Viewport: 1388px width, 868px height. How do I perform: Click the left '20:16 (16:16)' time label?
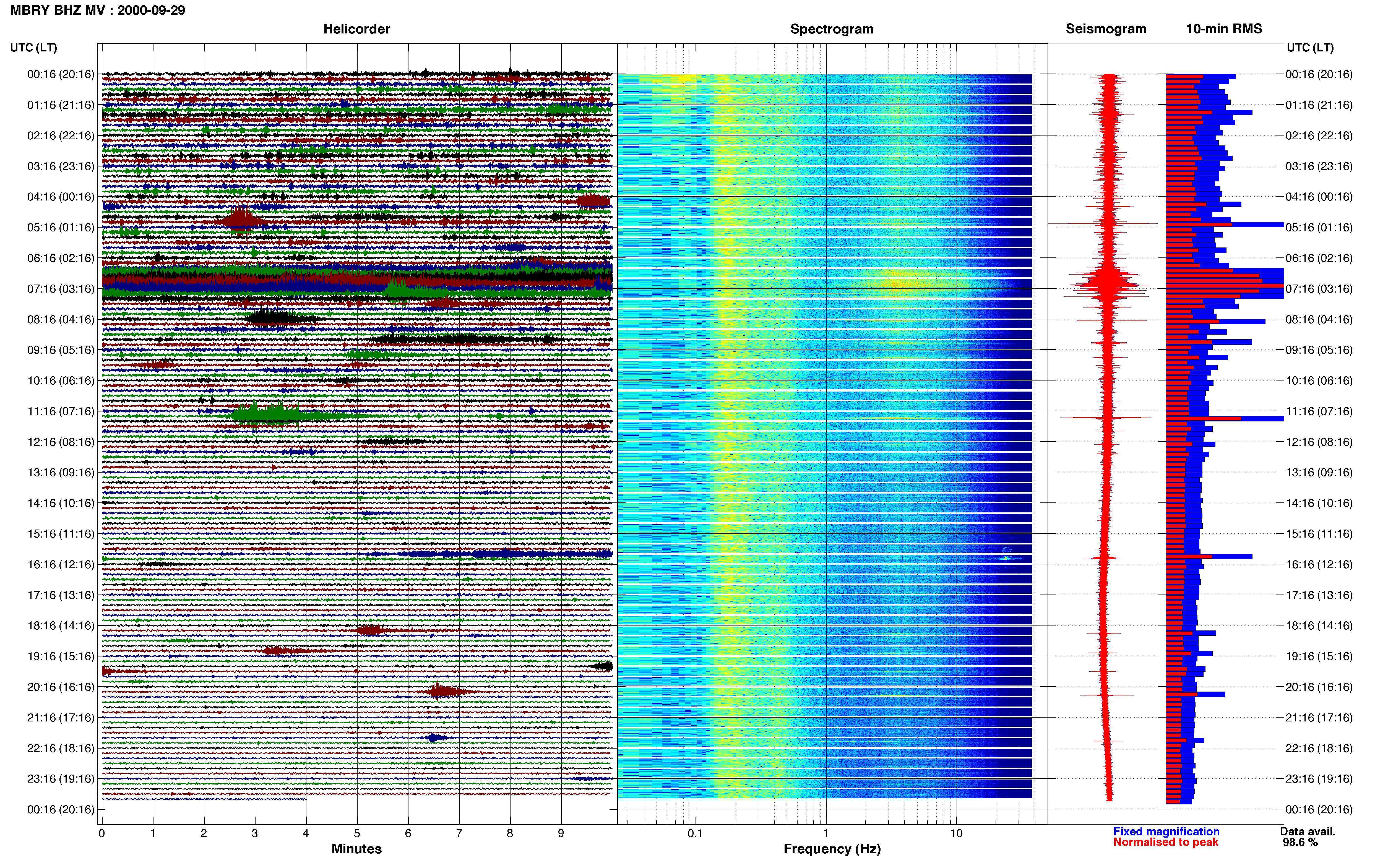61,687
